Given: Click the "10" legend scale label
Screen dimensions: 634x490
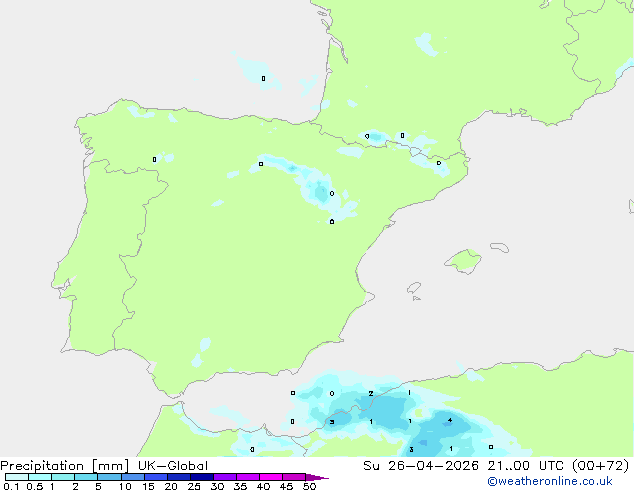Looking at the screenshot, I should tap(125, 486).
